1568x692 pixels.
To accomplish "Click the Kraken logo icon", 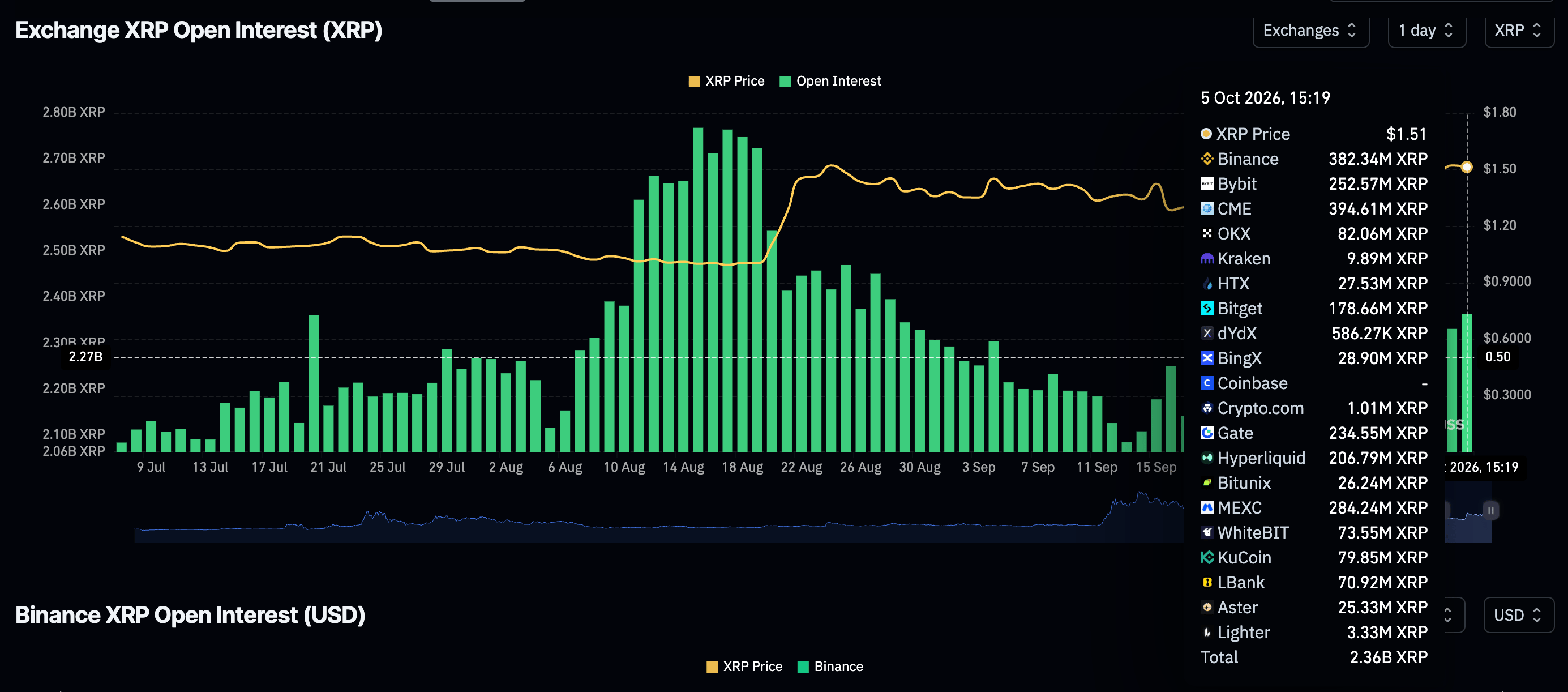I will [x=1206, y=259].
